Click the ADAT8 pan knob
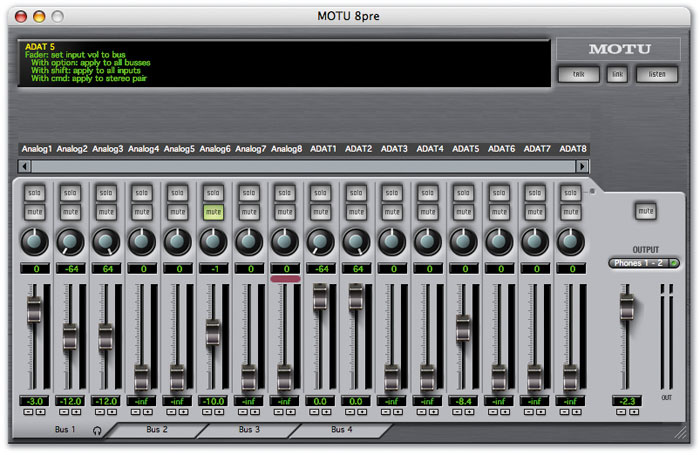 point(570,240)
